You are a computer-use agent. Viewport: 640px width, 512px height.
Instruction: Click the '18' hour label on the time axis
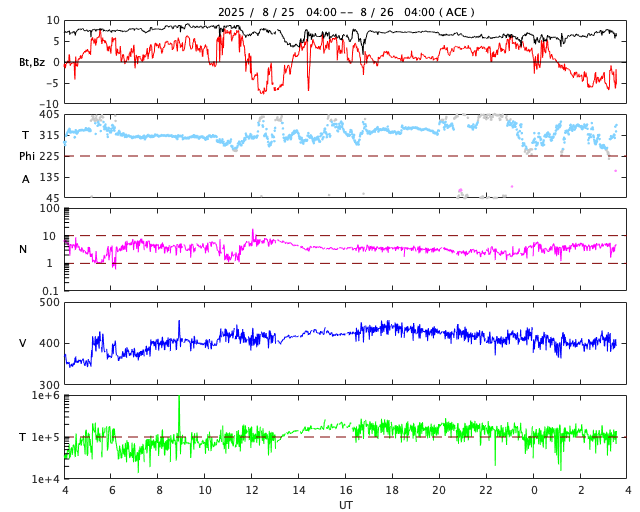point(392,490)
